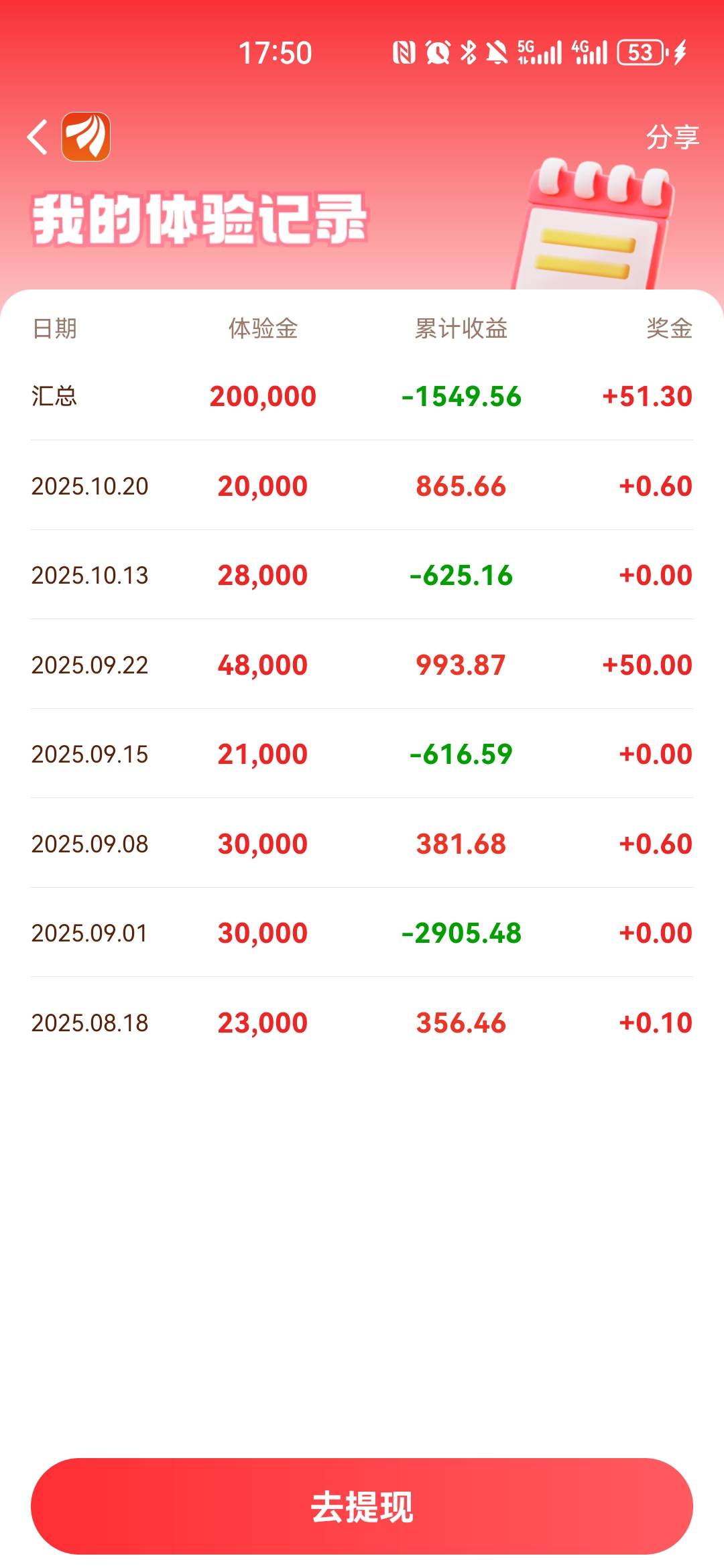Tap the muted bell status icon
The height and width of the screenshot is (1568, 724).
pos(497,52)
